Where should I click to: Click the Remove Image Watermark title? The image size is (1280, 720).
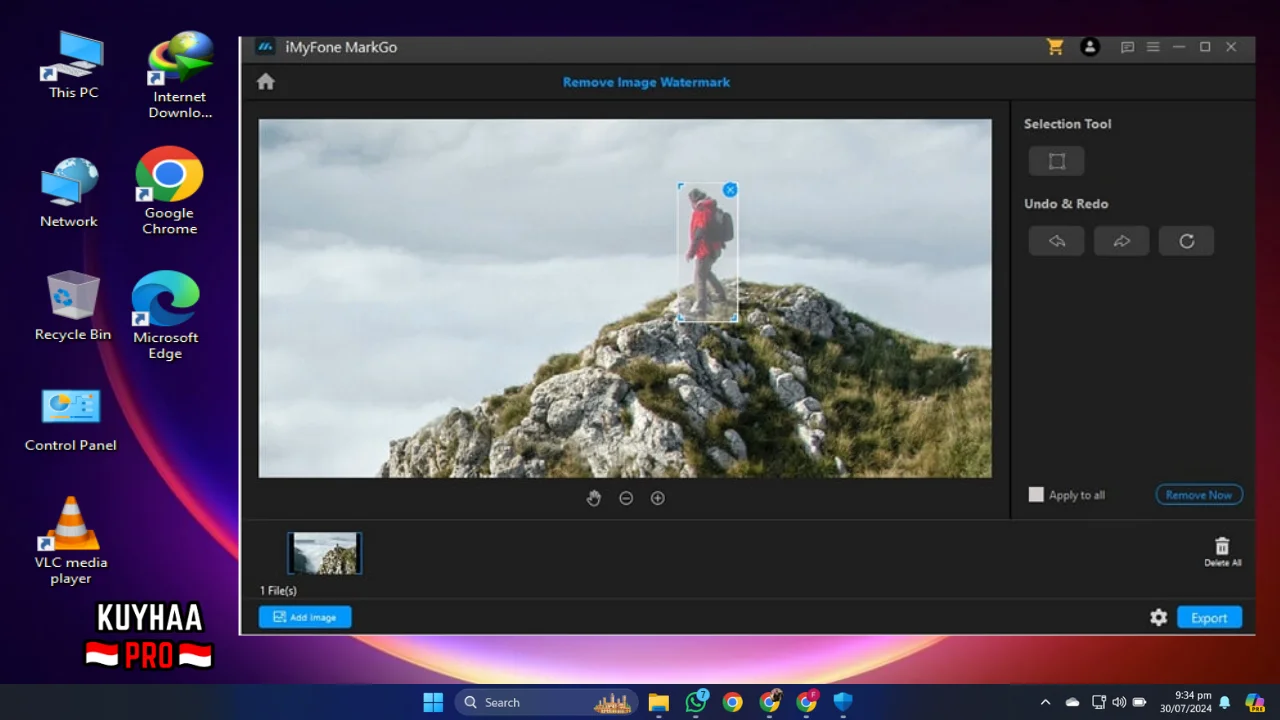click(x=646, y=82)
